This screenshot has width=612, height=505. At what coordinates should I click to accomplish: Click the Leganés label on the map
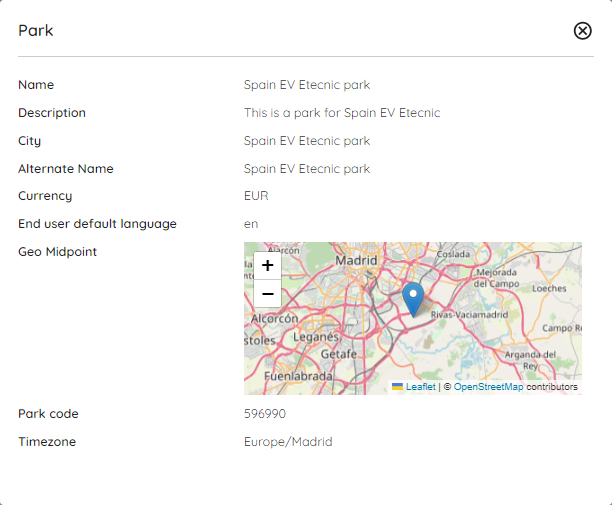pyautogui.click(x=316, y=336)
